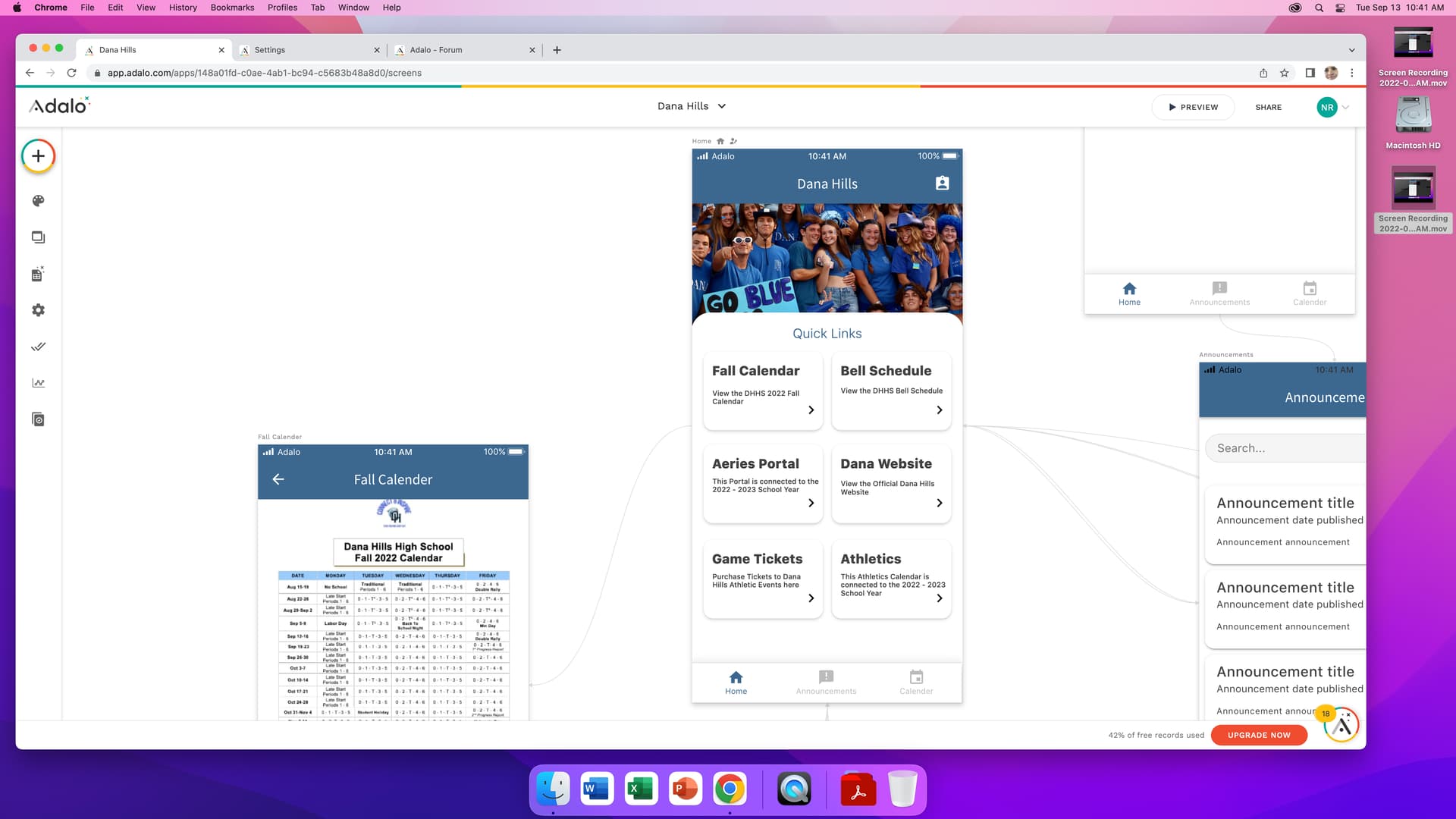Image resolution: width=1456 pixels, height=819 pixels.
Task: Open the Adalo help chat bubble
Action: [x=1341, y=726]
